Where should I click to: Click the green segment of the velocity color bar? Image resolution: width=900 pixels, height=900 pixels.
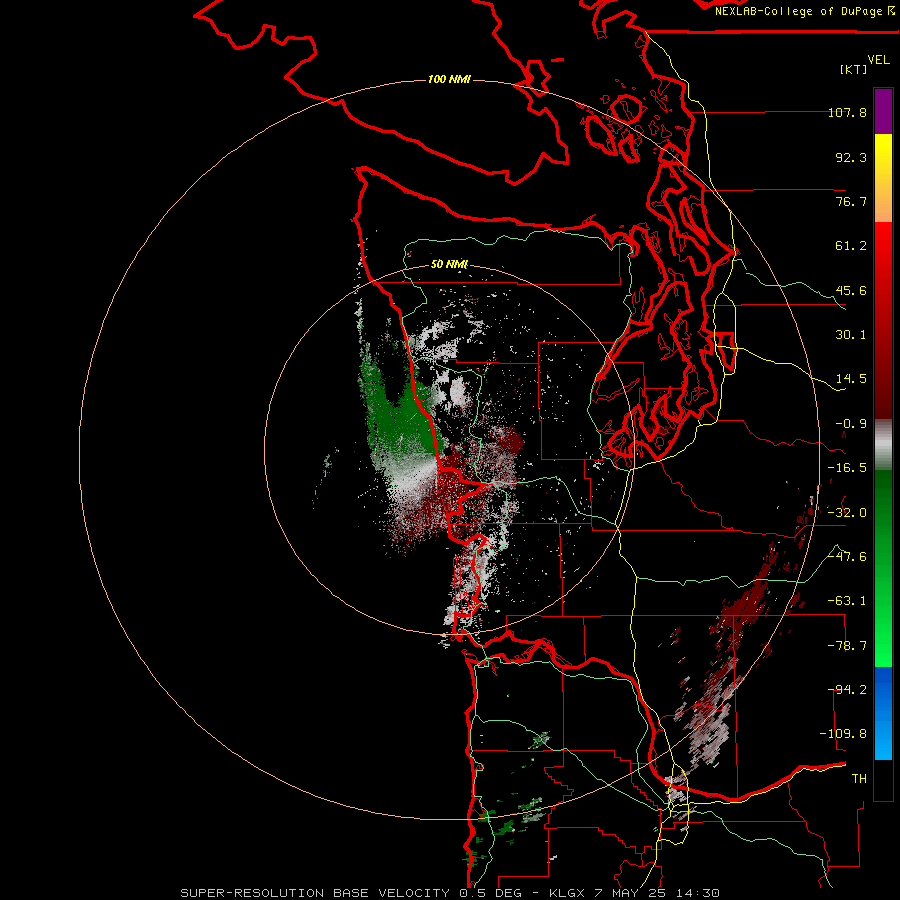[x=883, y=568]
